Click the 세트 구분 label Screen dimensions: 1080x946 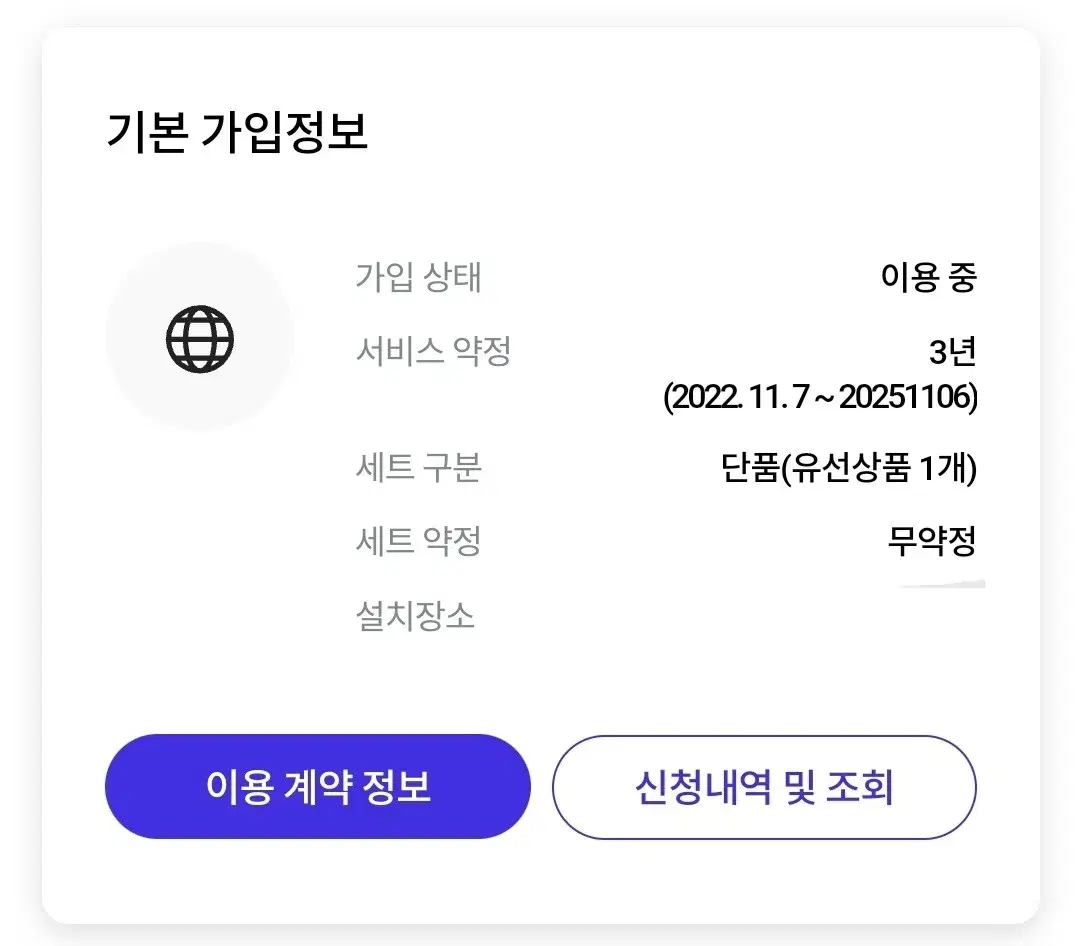coord(418,467)
